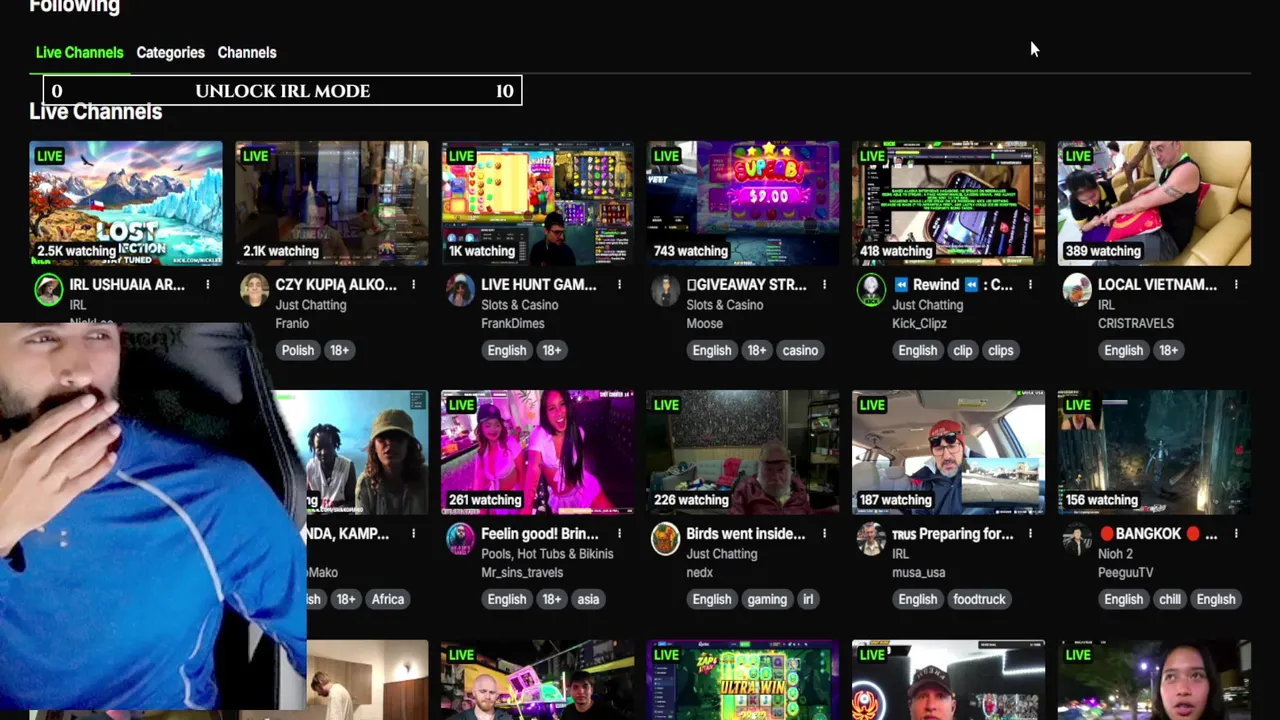Open Pools, Hot Tubs & Bikinis category
The width and height of the screenshot is (1280, 720).
coord(547,554)
